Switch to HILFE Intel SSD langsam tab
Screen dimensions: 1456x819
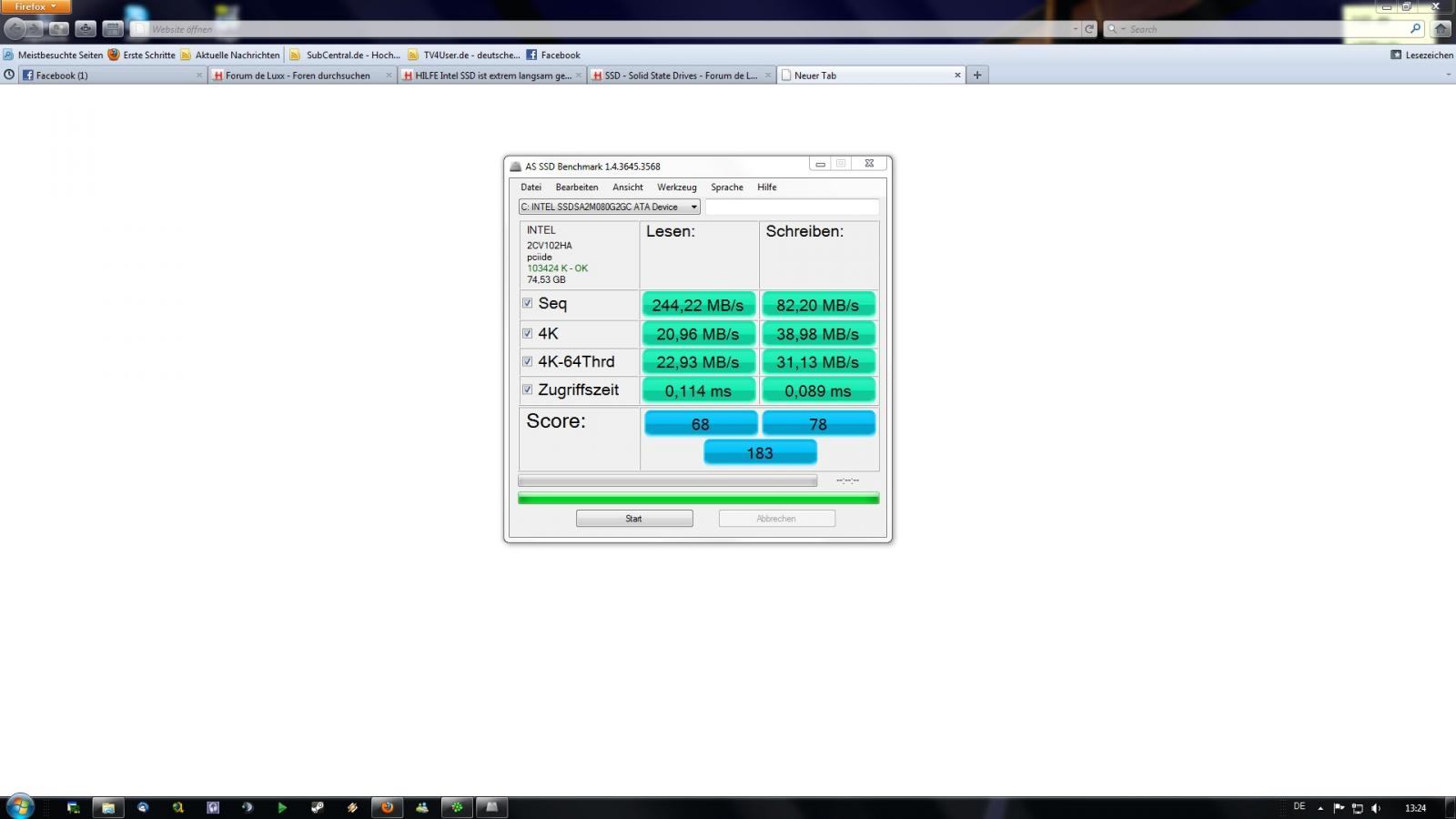[492, 76]
